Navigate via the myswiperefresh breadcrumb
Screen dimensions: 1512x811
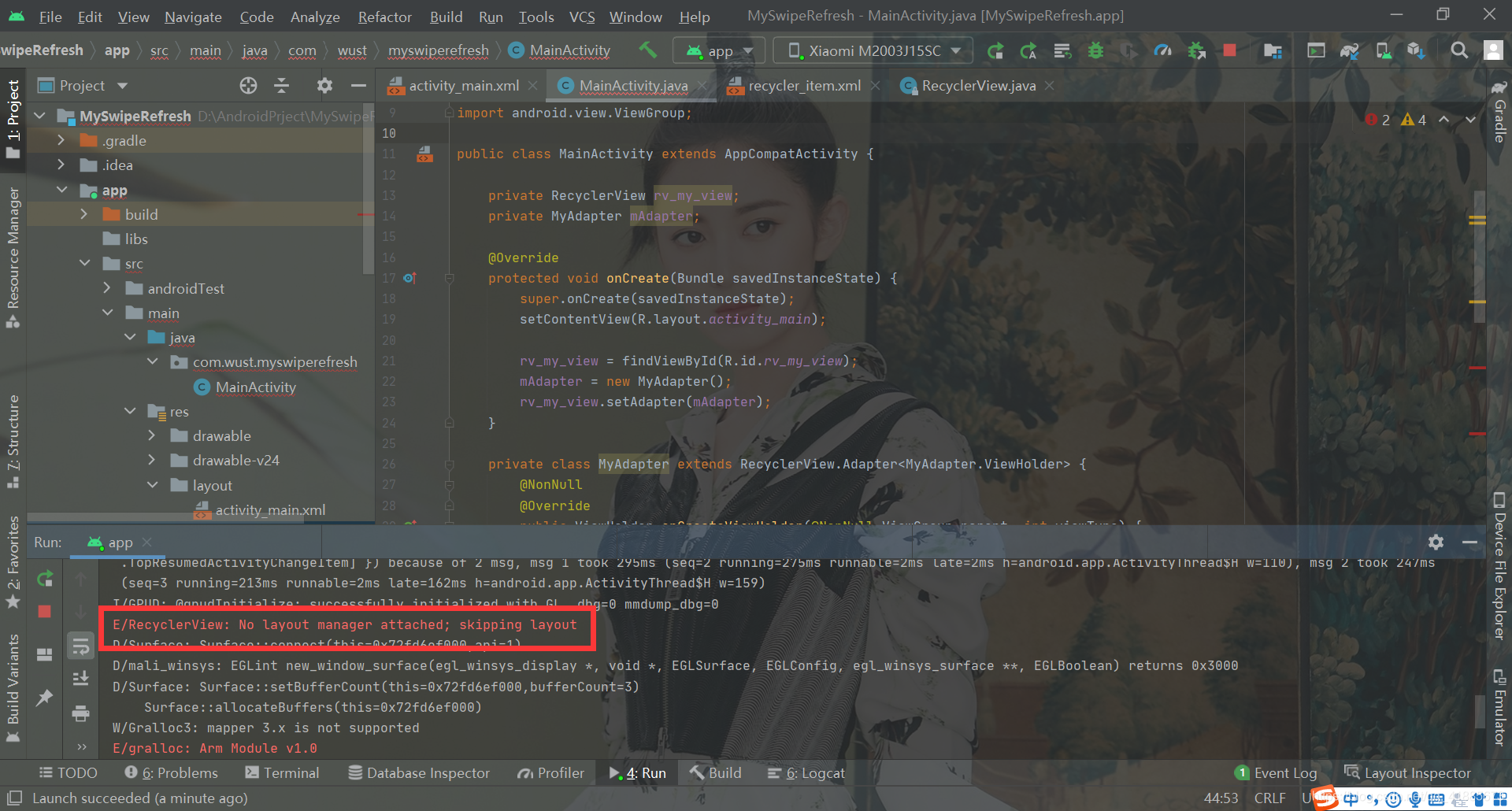[438, 50]
